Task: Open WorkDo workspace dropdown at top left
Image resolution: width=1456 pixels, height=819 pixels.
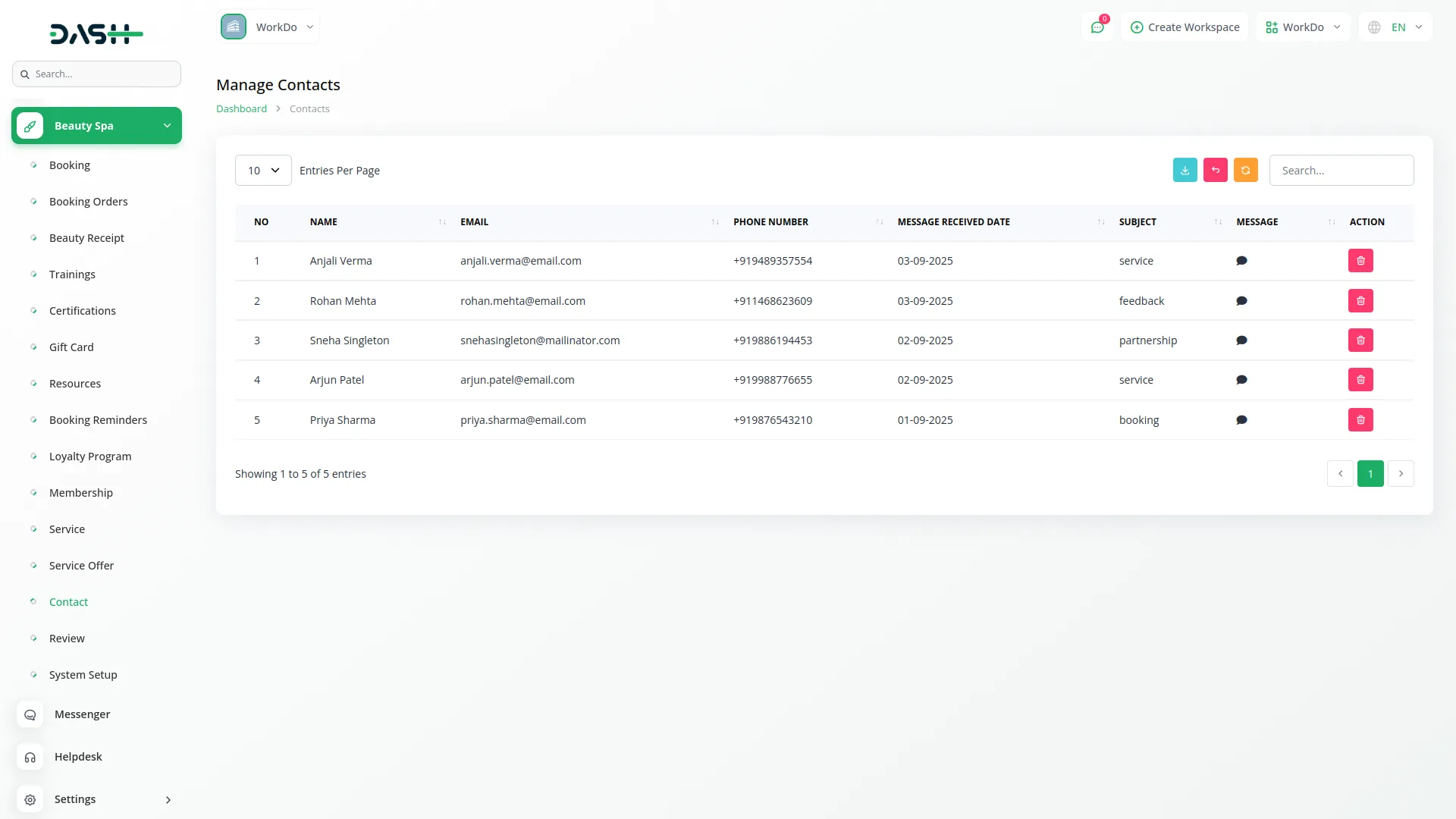Action: (x=269, y=27)
